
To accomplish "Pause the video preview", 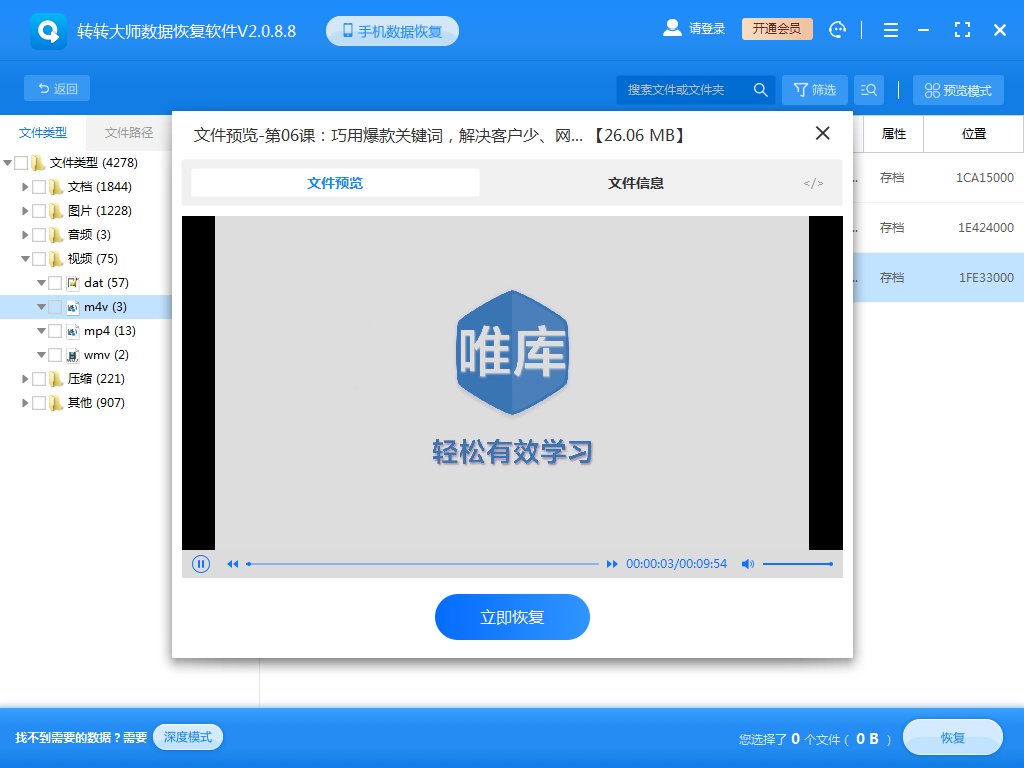I will coord(200,564).
